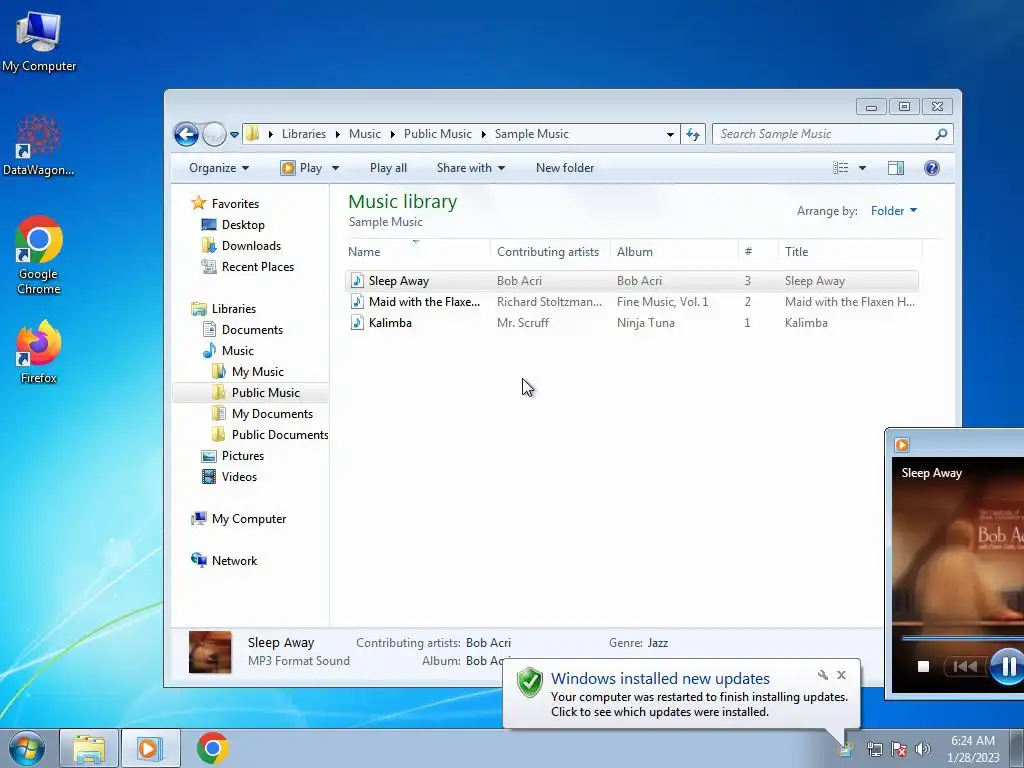
Task: Open the Explorer help icon
Action: [x=932, y=168]
